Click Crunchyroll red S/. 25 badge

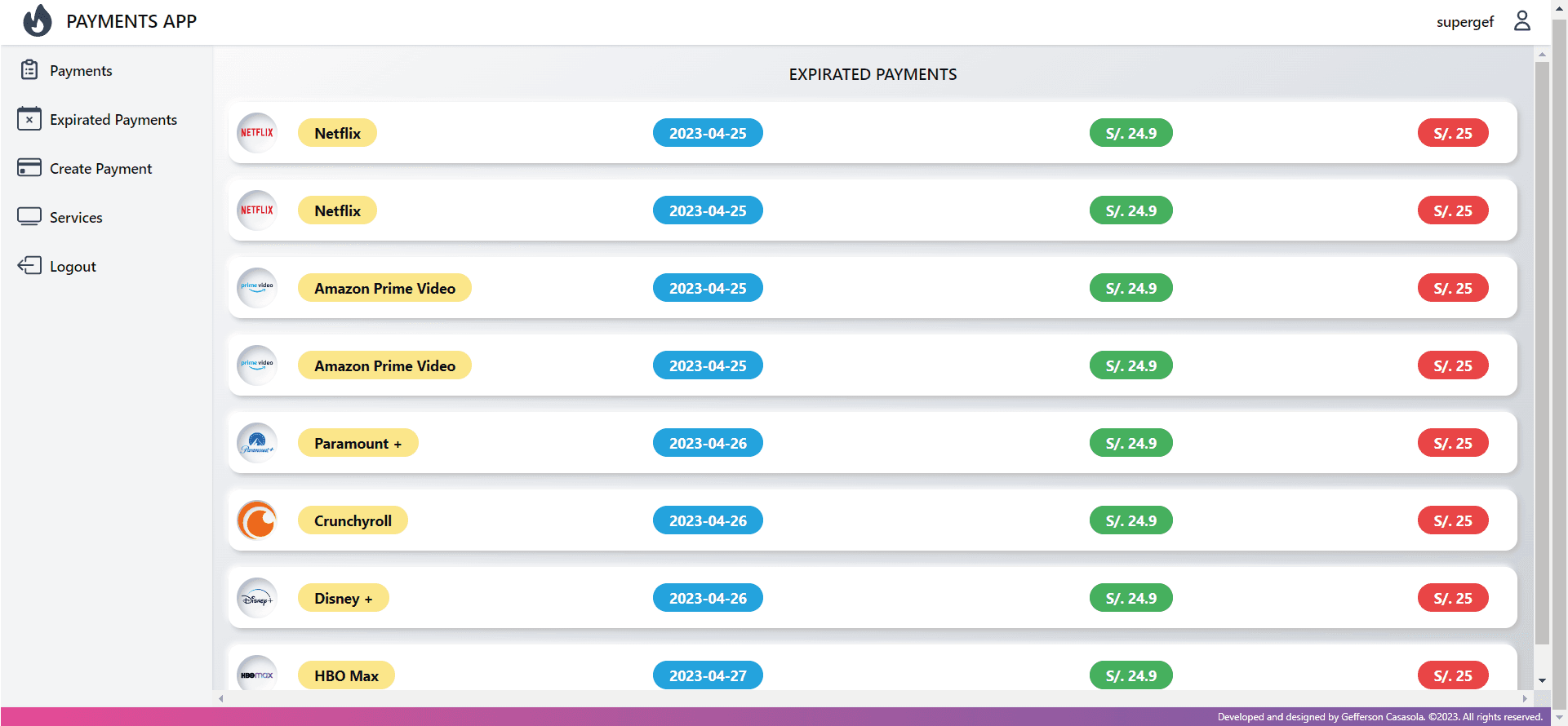1453,520
